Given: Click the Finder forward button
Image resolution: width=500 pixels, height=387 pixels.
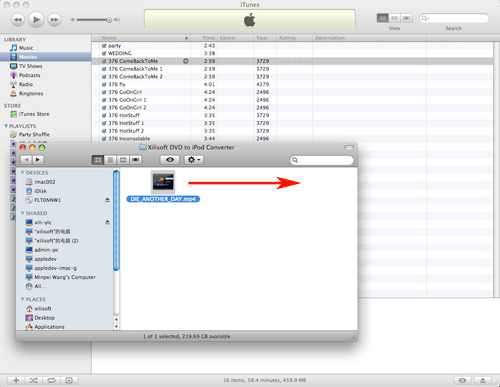Looking at the screenshot, I should pyautogui.click(x=38, y=160).
